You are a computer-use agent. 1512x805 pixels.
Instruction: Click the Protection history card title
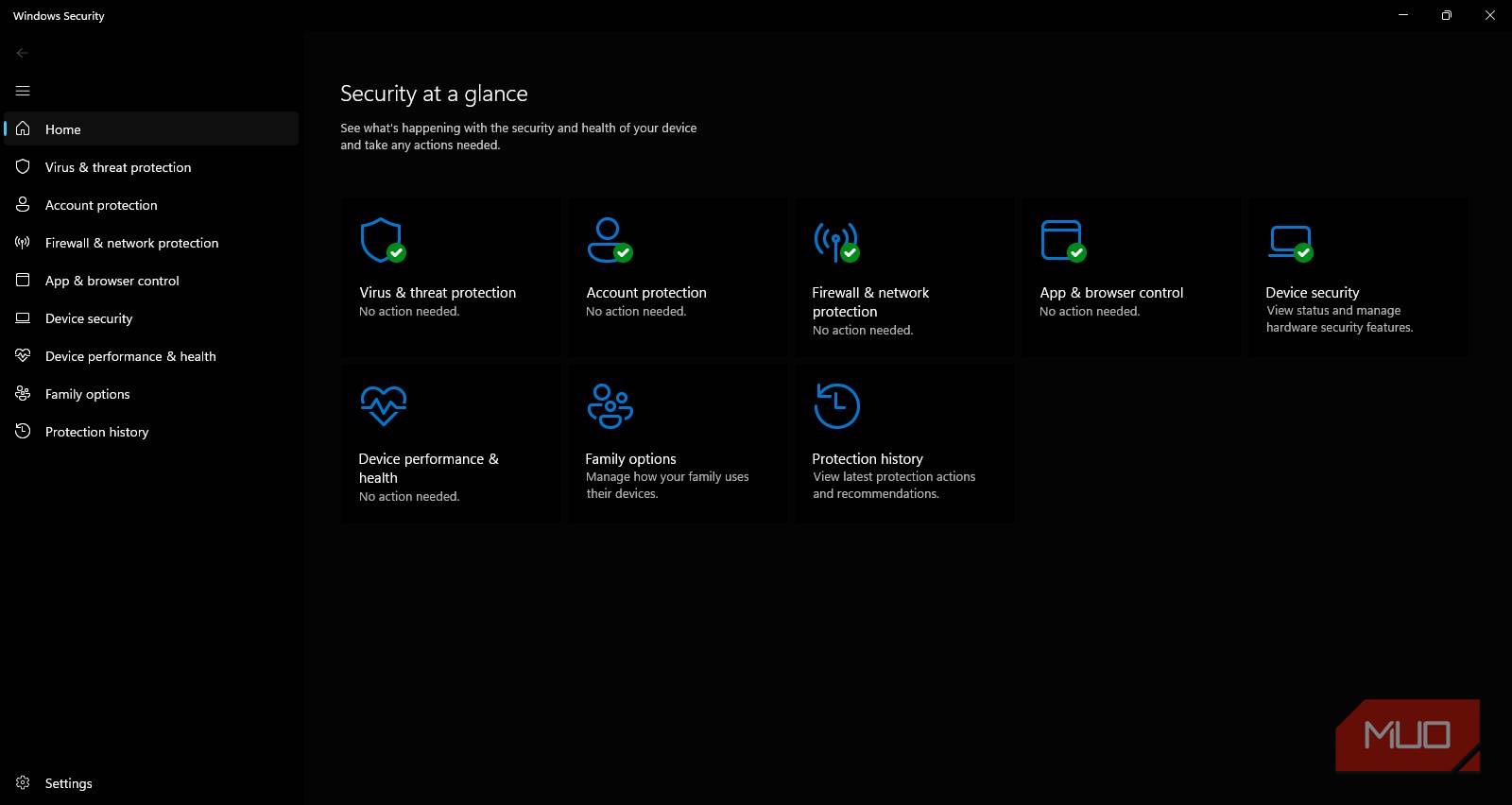click(x=868, y=459)
